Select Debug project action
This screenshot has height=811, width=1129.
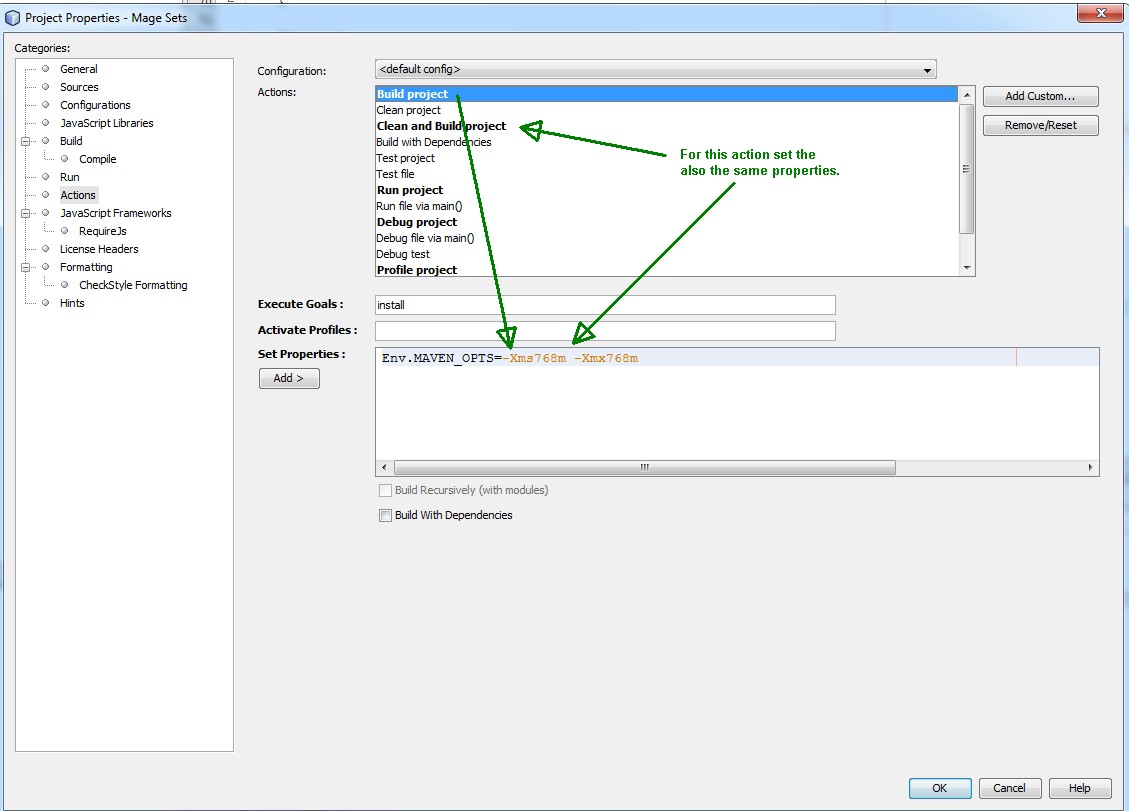416,222
